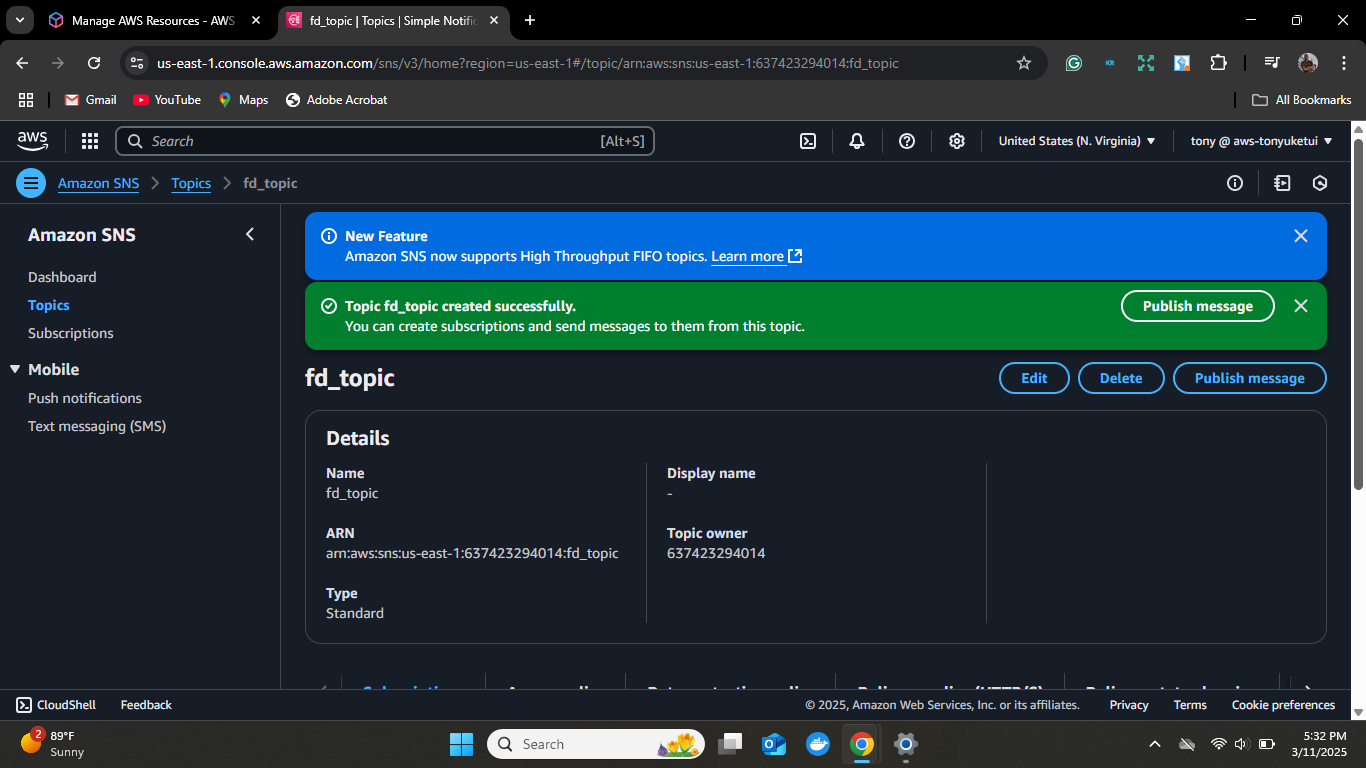1366x768 pixels.
Task: Open the Chrome apps grid in bookmarks bar
Action: click(x=26, y=100)
